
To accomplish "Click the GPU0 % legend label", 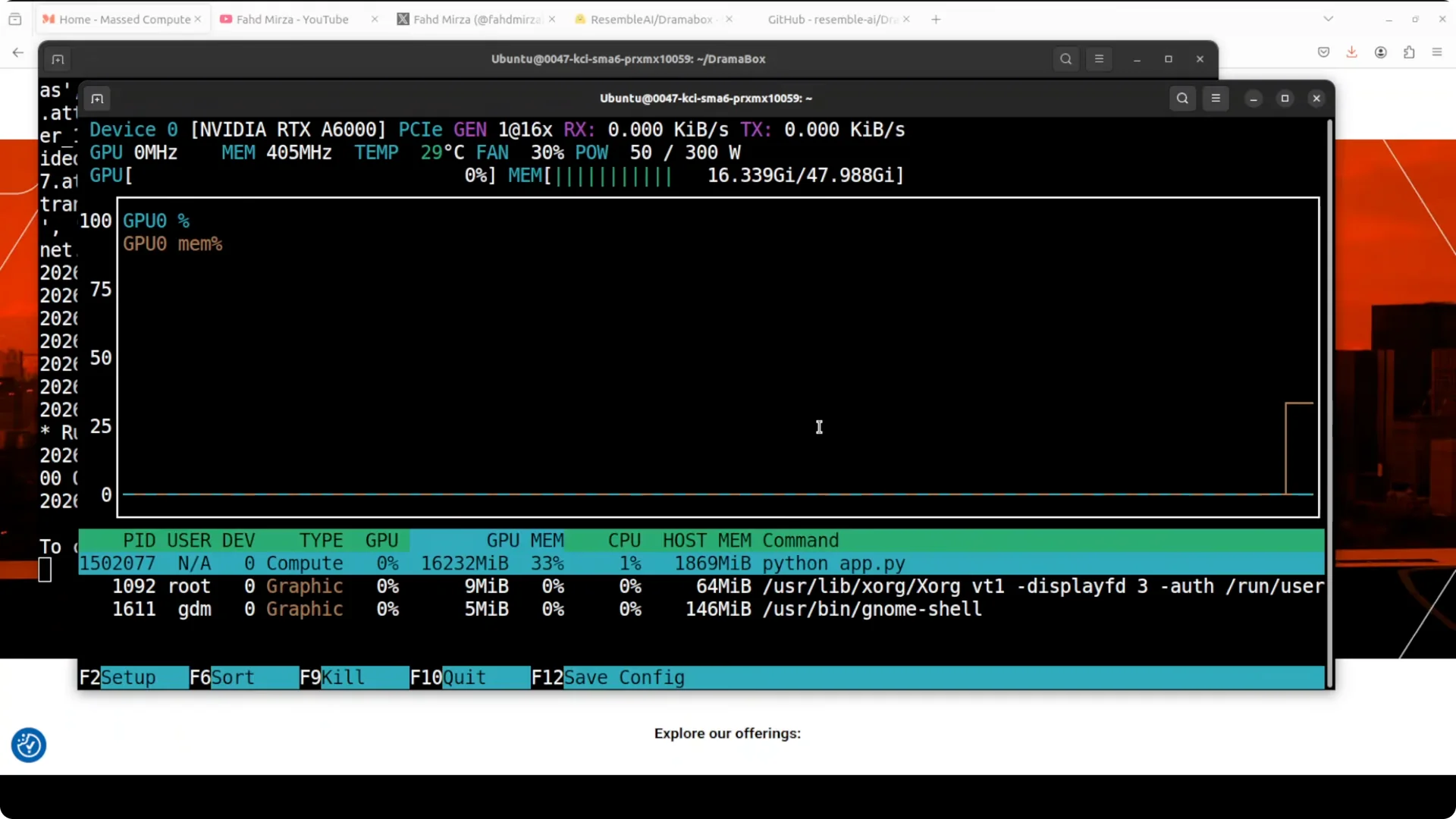I will 156,221.
